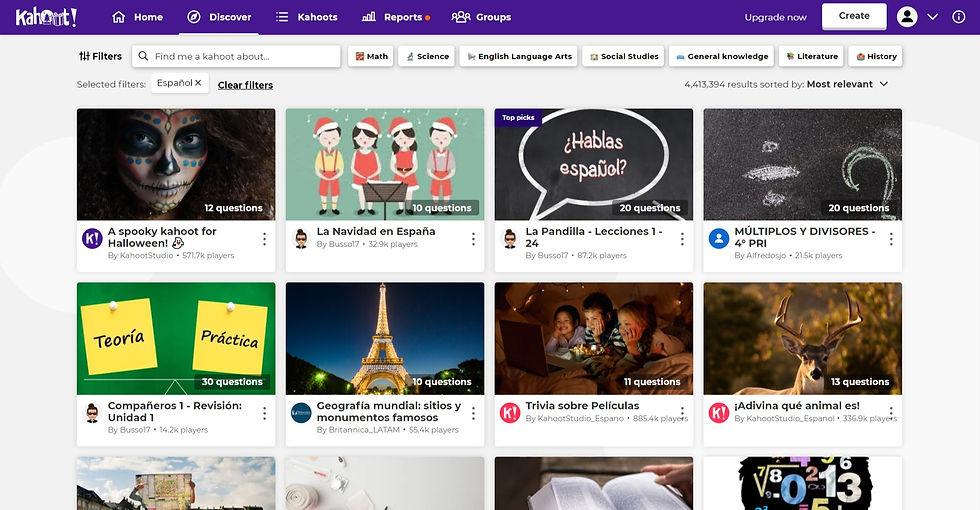Switch to the Kahoots tab
This screenshot has height=510, width=980.
(x=306, y=17)
